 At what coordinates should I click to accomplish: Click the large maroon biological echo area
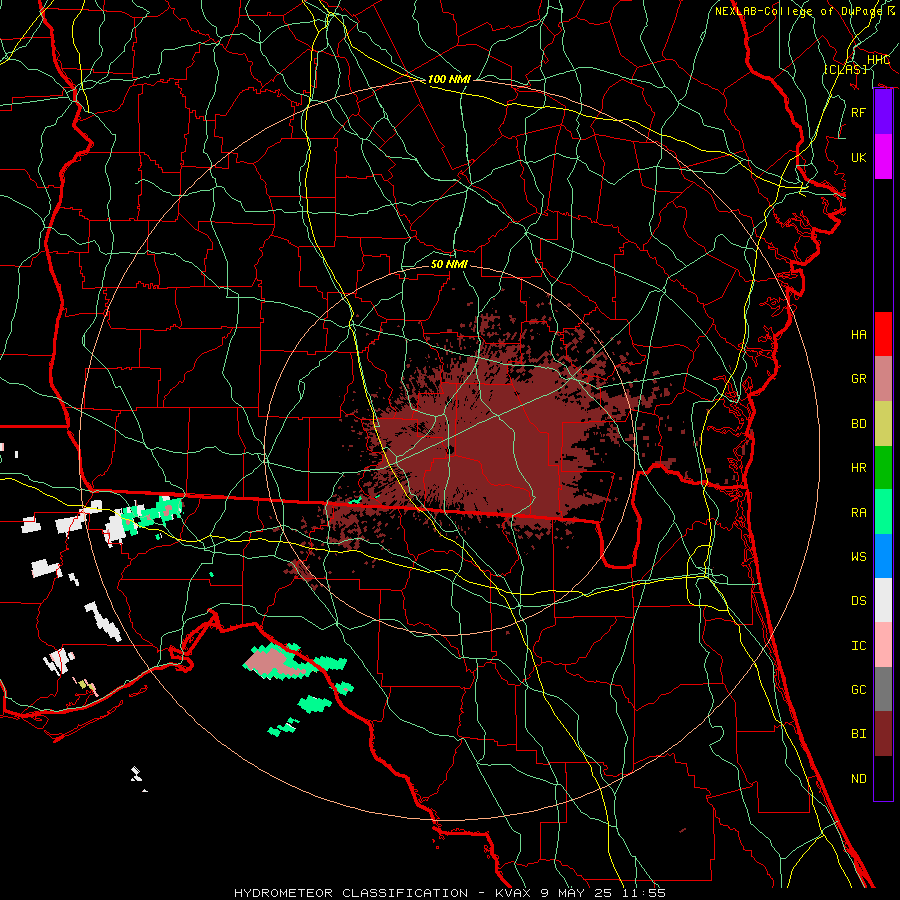488,442
